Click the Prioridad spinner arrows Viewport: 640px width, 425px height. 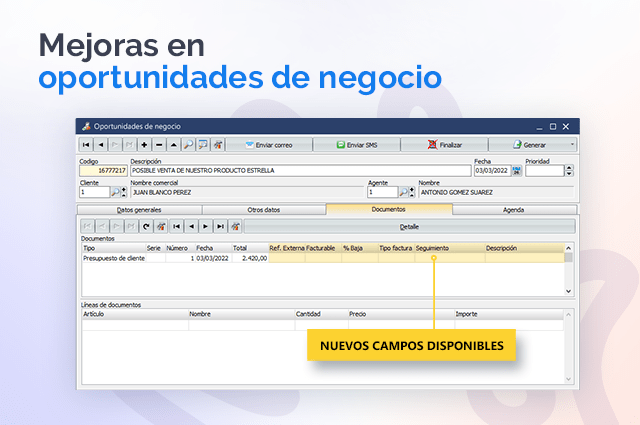click(x=569, y=171)
